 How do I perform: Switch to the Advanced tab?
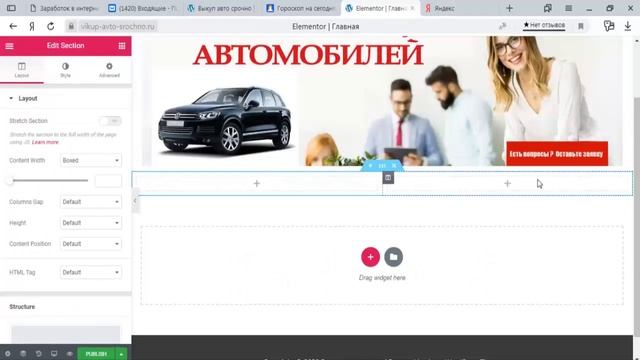click(109, 70)
